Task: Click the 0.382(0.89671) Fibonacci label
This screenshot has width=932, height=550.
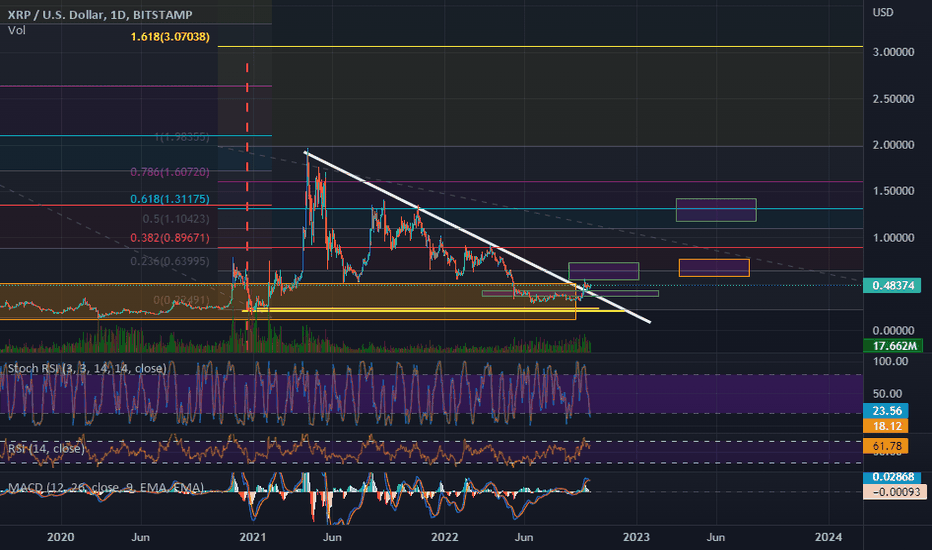Action: 170,238
